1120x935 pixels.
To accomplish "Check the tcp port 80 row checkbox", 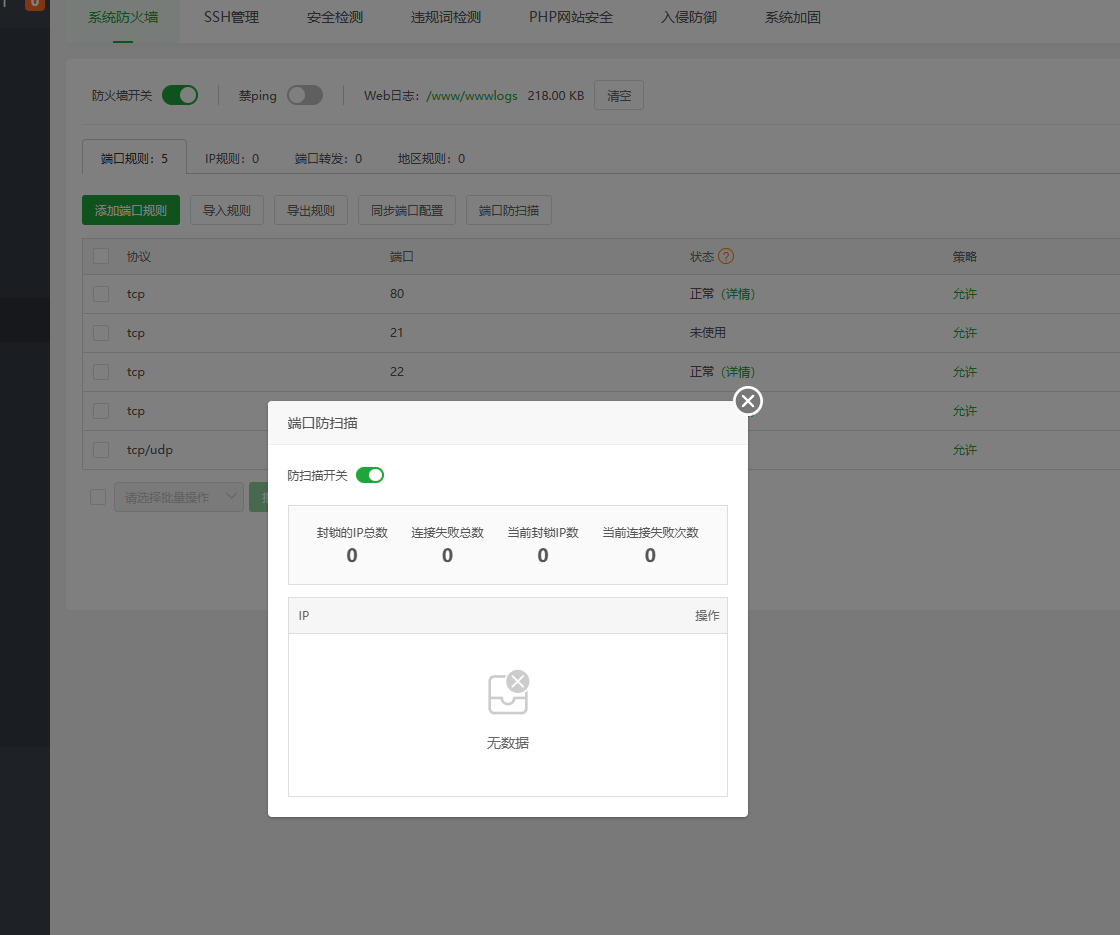I will [x=101, y=294].
